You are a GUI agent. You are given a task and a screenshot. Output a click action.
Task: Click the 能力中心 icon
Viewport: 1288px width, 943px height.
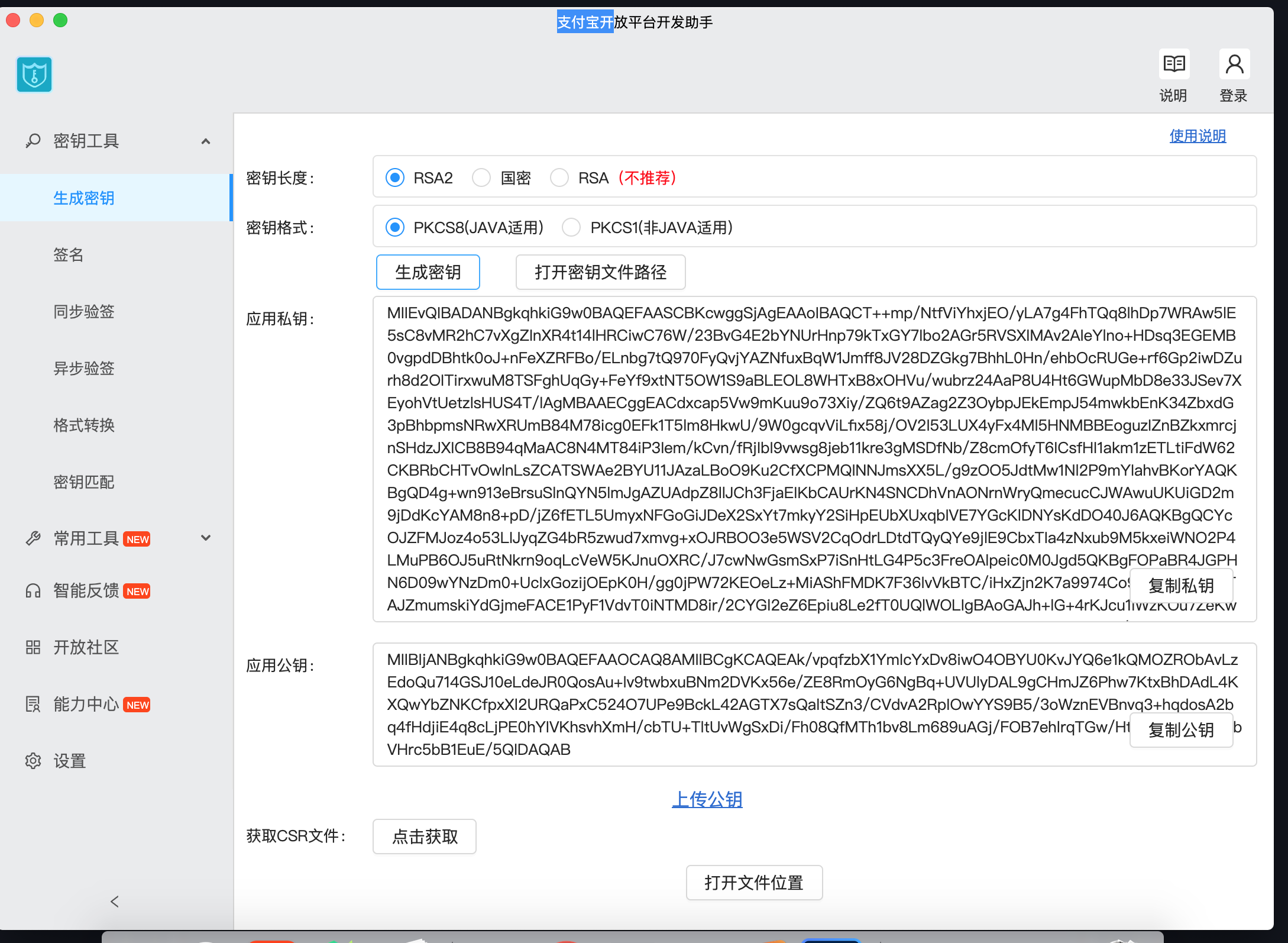(x=33, y=704)
